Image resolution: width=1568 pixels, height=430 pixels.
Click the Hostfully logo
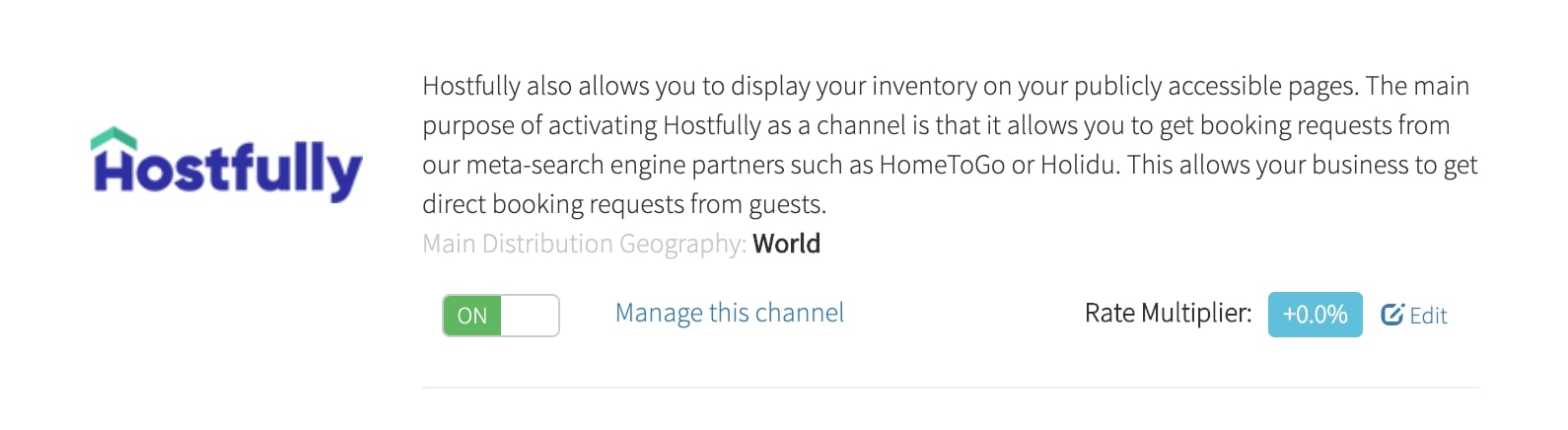pyautogui.click(x=227, y=166)
